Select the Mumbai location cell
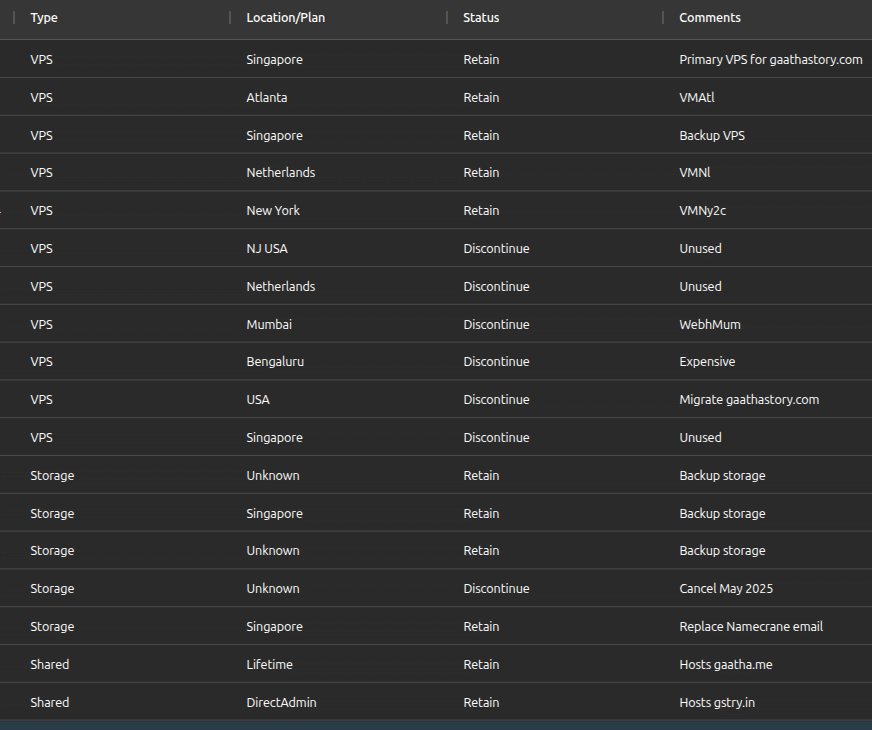Viewport: 872px width, 730px height. 269,325
